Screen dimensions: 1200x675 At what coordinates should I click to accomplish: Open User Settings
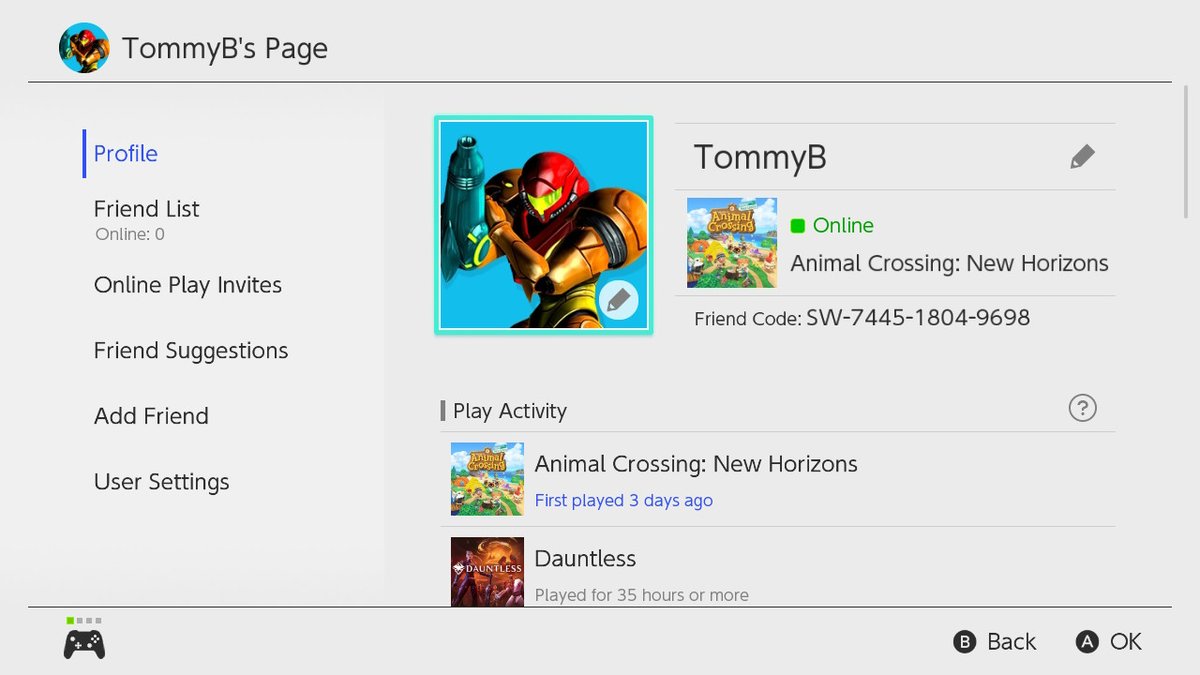(162, 482)
